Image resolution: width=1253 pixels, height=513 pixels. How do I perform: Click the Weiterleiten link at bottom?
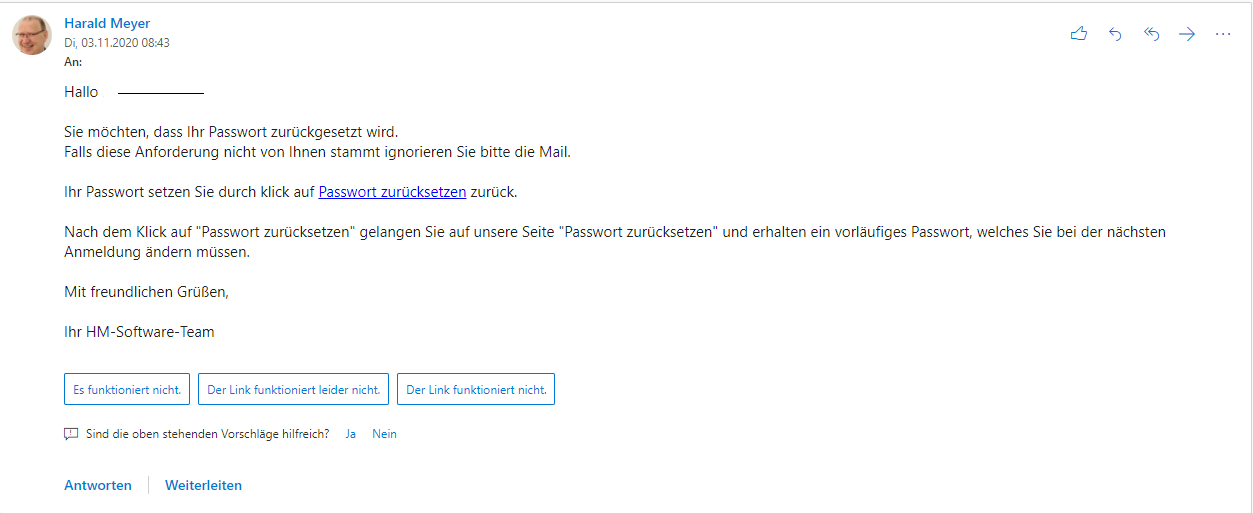(203, 485)
